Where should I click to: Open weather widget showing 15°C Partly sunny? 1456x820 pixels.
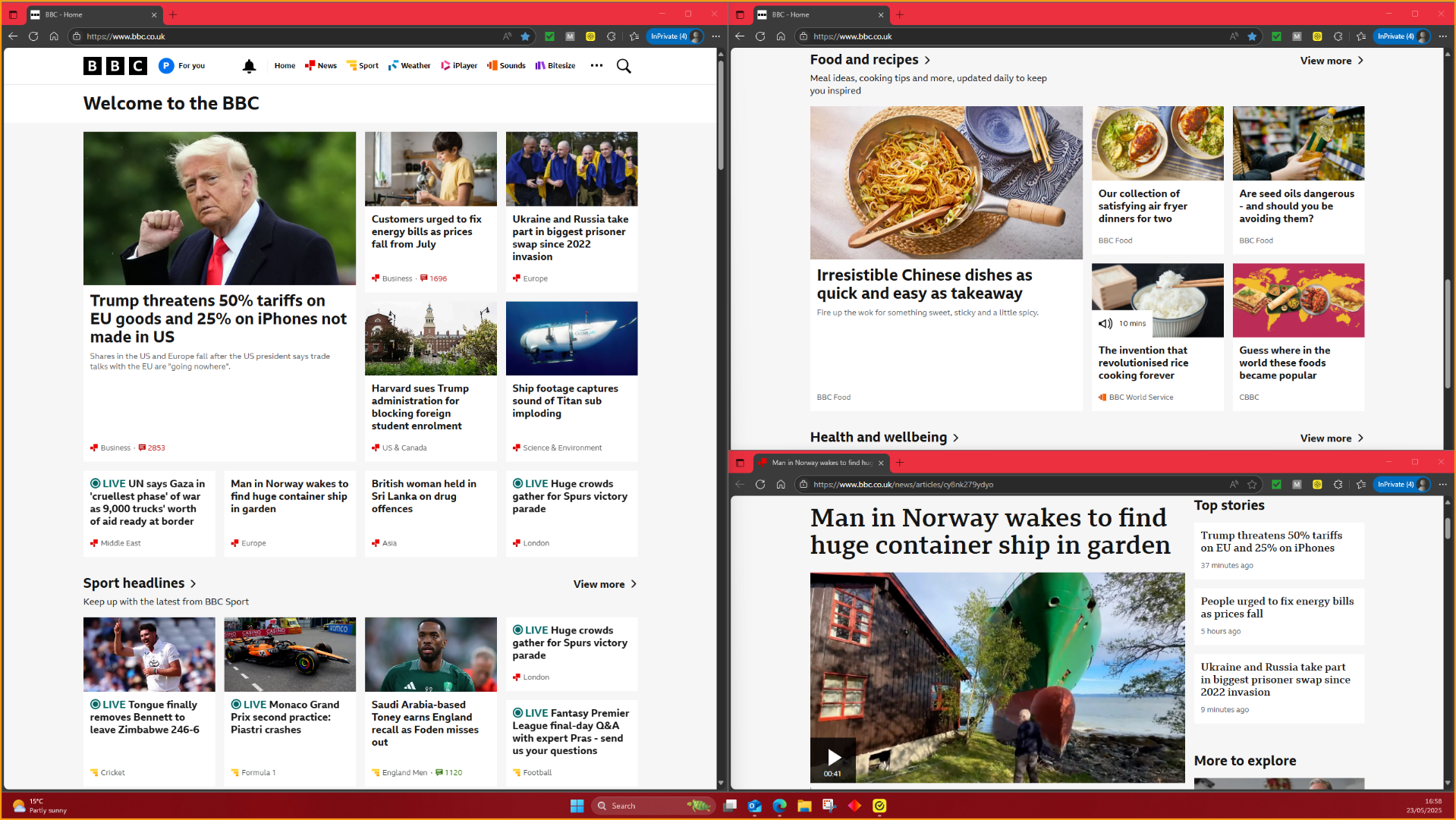[39, 806]
